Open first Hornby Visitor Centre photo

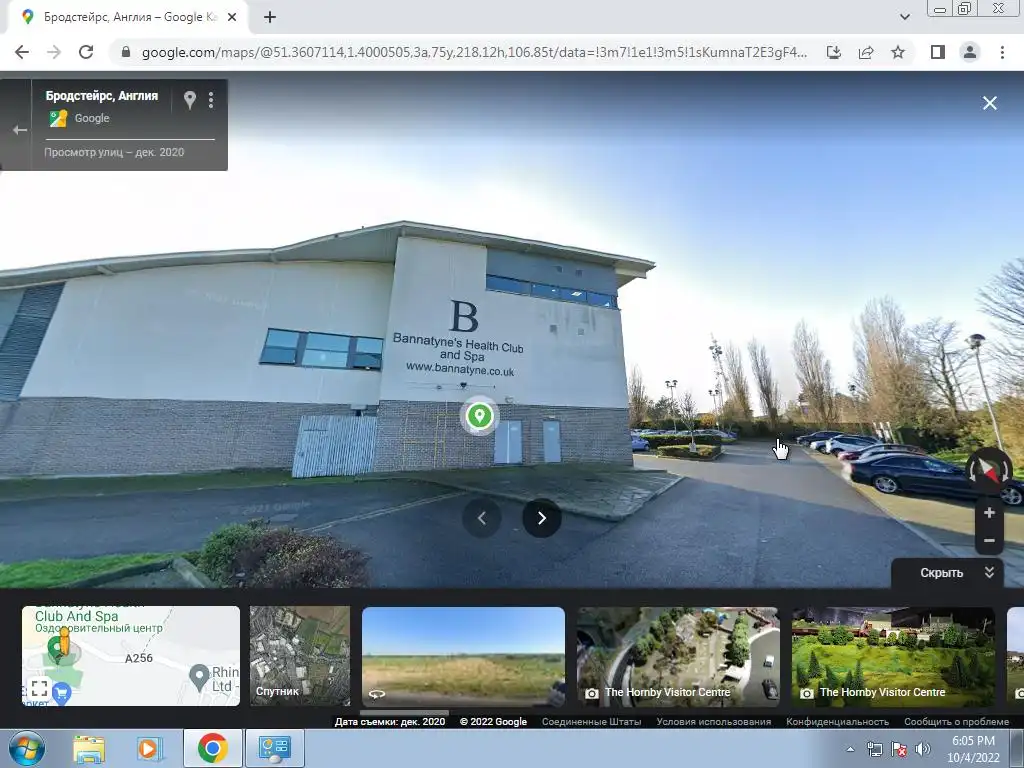coord(678,656)
